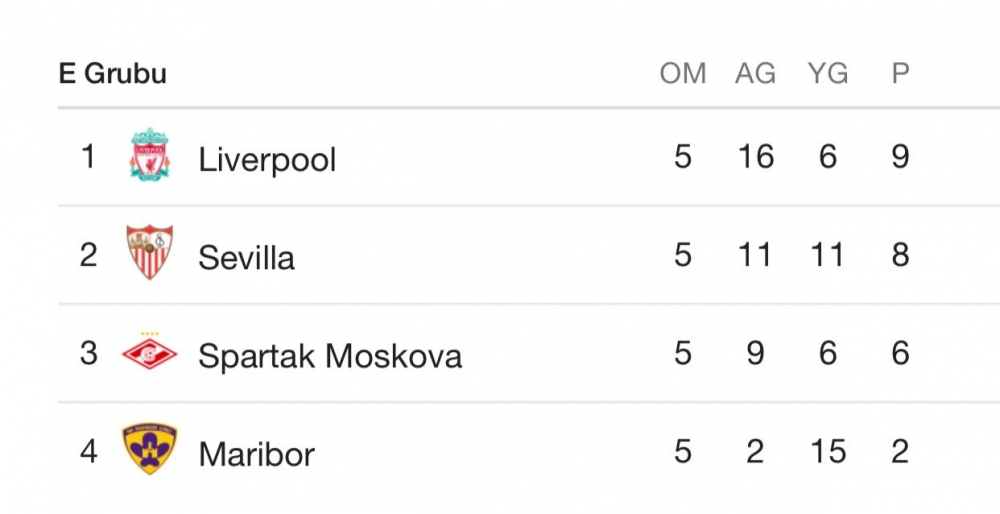The width and height of the screenshot is (1000, 514).
Task: Click the OM column header
Action: [x=683, y=74]
